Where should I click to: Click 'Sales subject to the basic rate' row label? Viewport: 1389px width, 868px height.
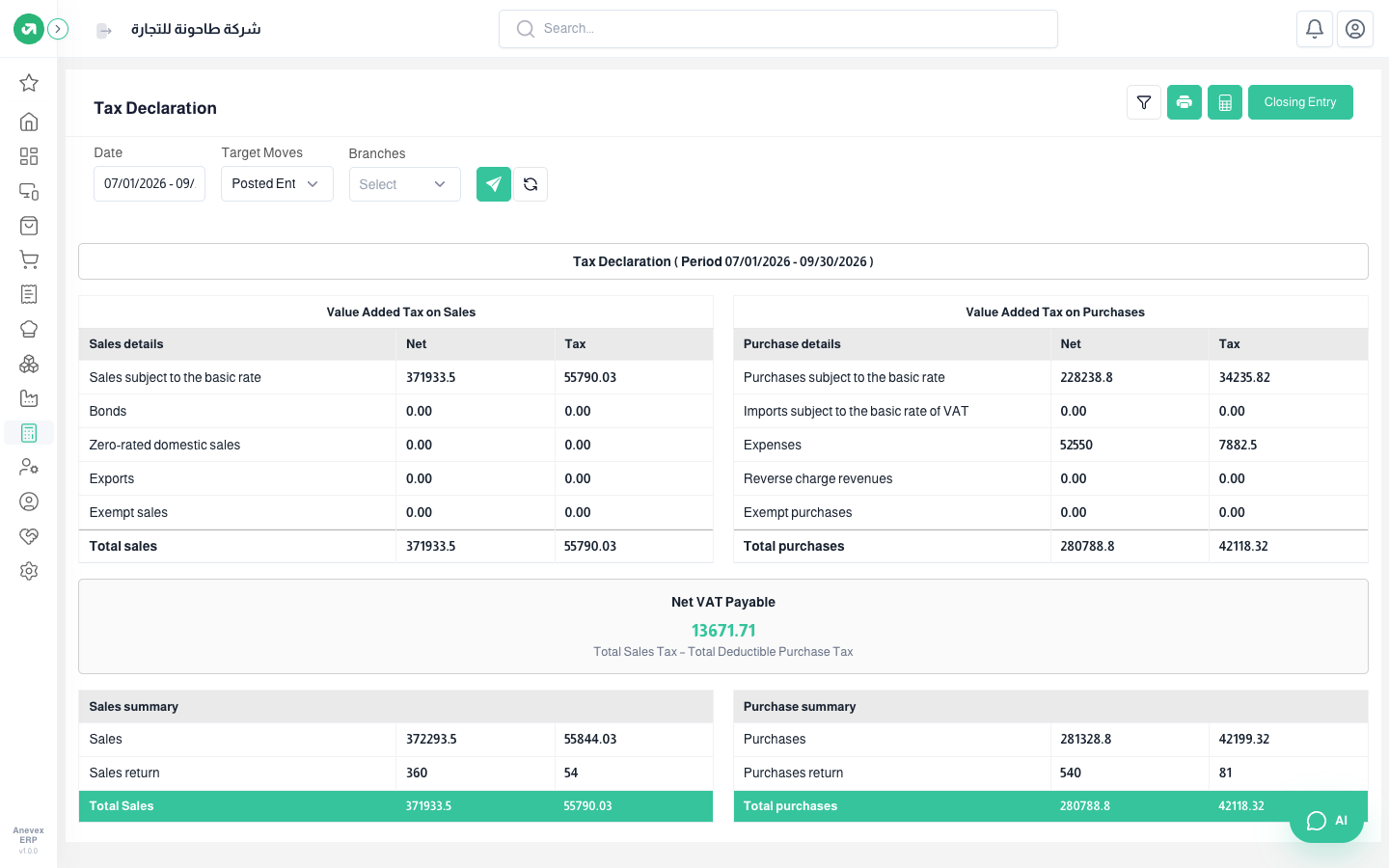(x=176, y=377)
